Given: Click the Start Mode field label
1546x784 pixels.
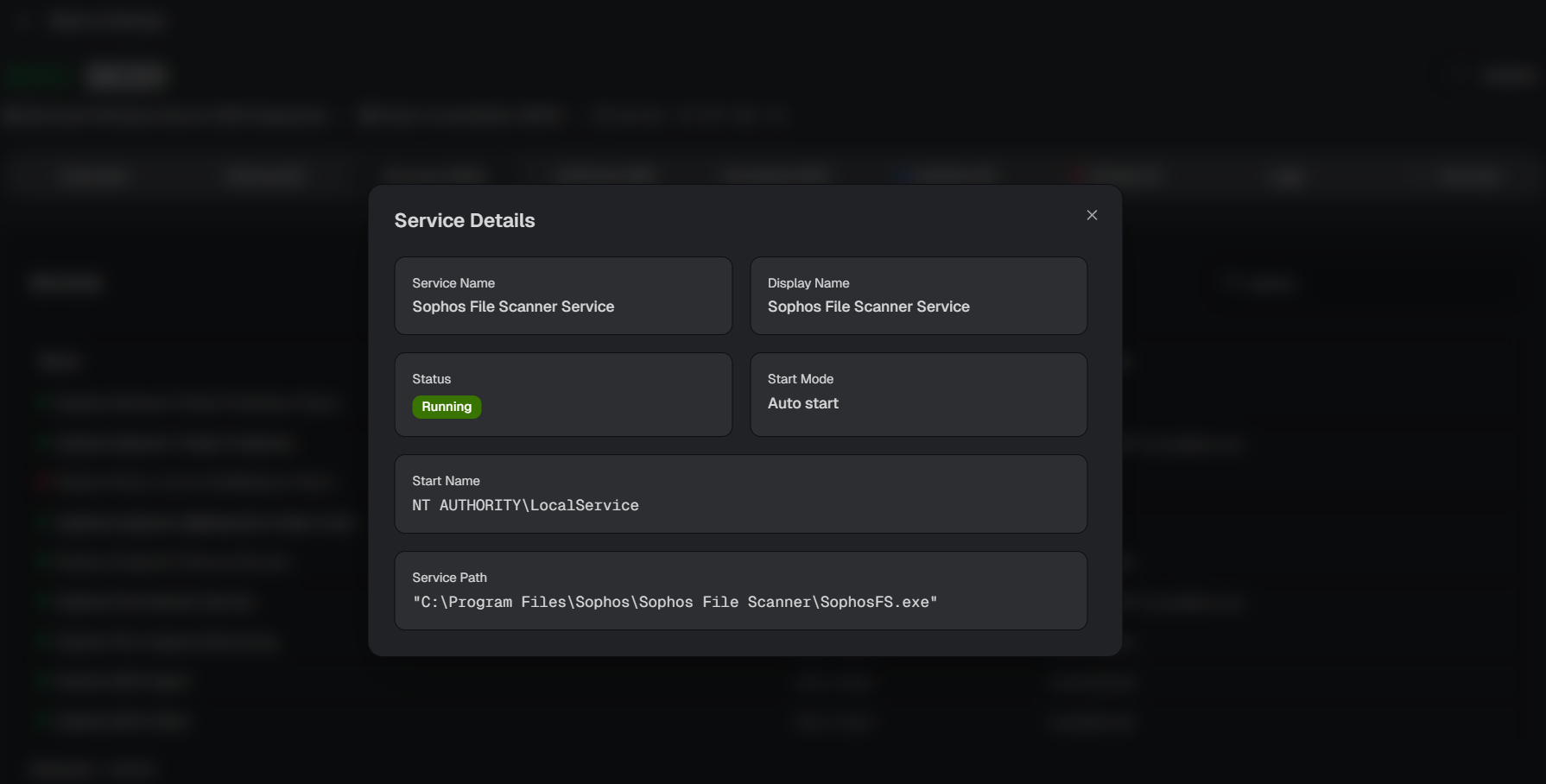Looking at the screenshot, I should click(x=801, y=379).
